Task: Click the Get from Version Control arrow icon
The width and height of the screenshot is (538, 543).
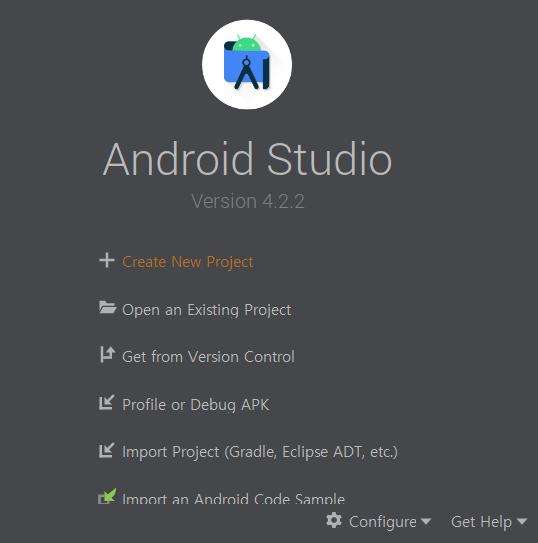Action: tap(107, 355)
